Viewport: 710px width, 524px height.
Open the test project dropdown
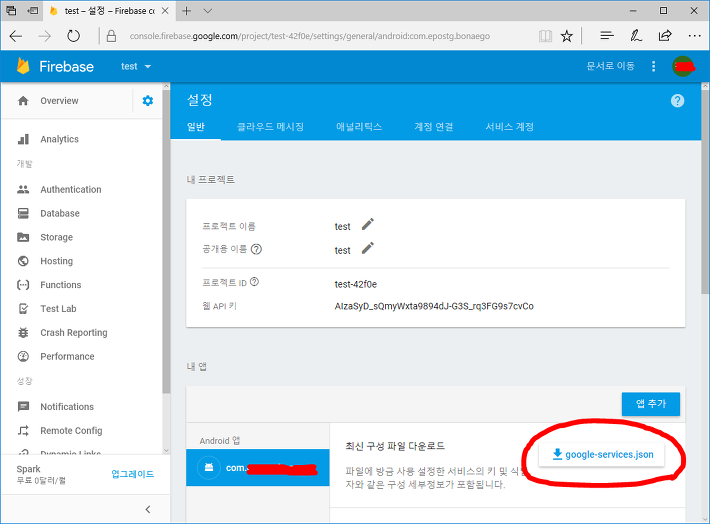coord(136,66)
